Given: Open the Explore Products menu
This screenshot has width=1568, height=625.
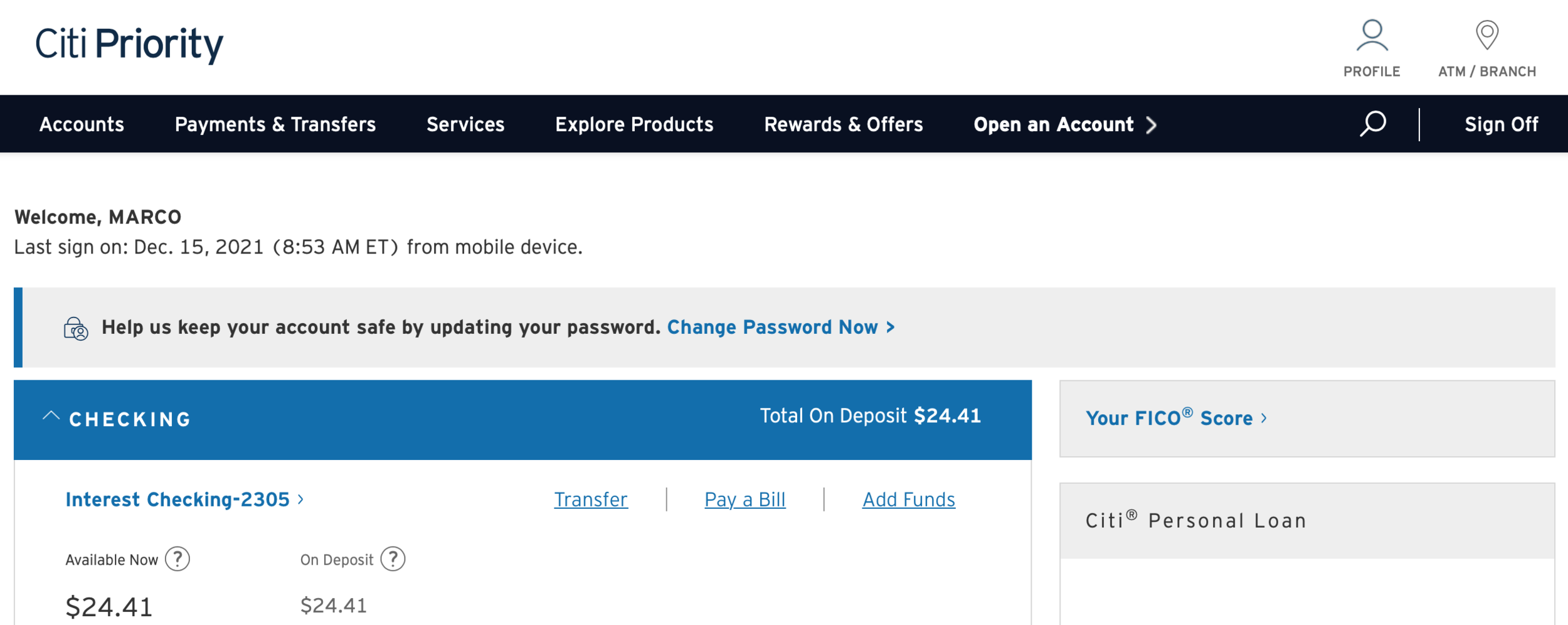Looking at the screenshot, I should [x=634, y=124].
